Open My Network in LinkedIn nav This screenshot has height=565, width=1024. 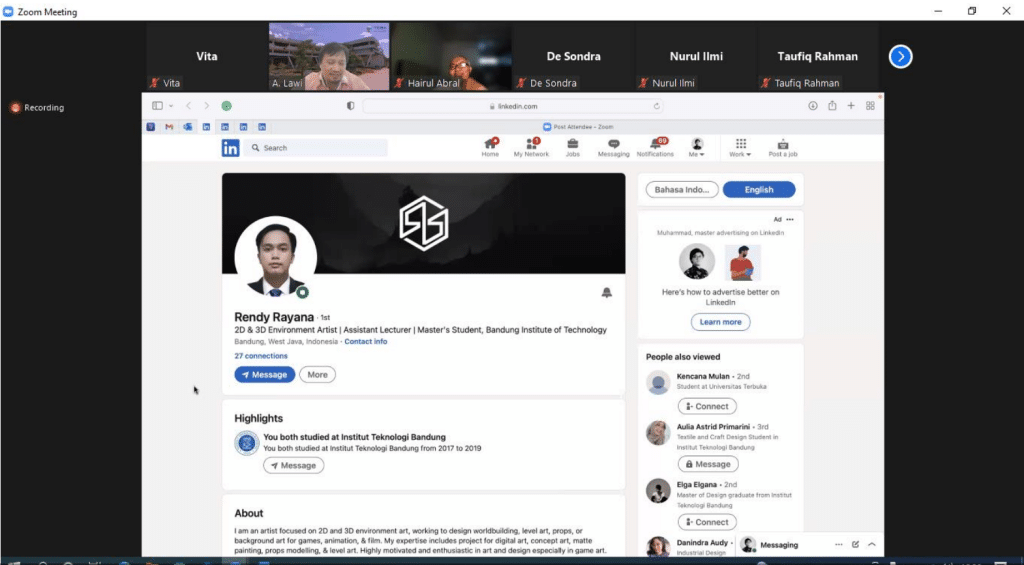(531, 148)
